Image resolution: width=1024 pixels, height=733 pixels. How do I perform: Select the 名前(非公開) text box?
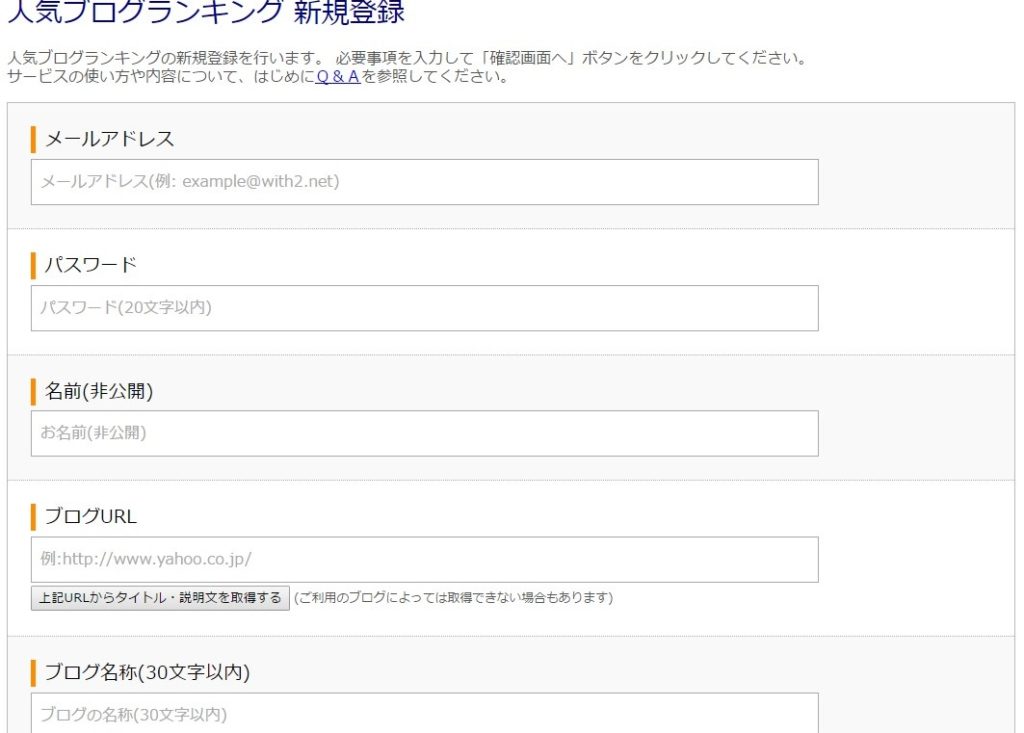[424, 433]
